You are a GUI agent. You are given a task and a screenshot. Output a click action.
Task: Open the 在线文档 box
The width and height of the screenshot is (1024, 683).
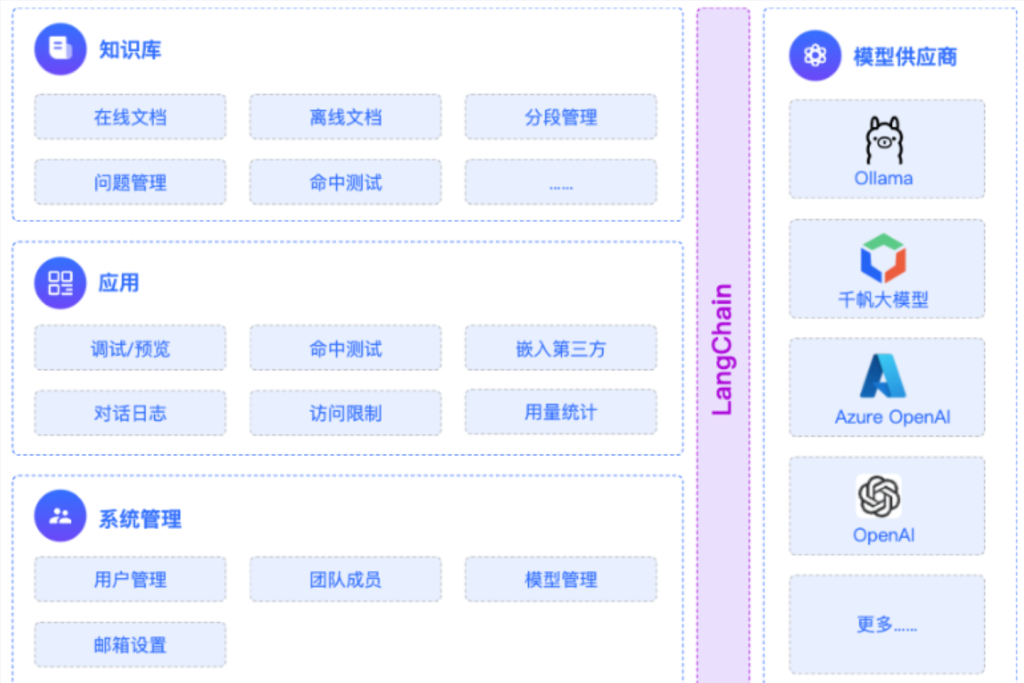pos(130,117)
